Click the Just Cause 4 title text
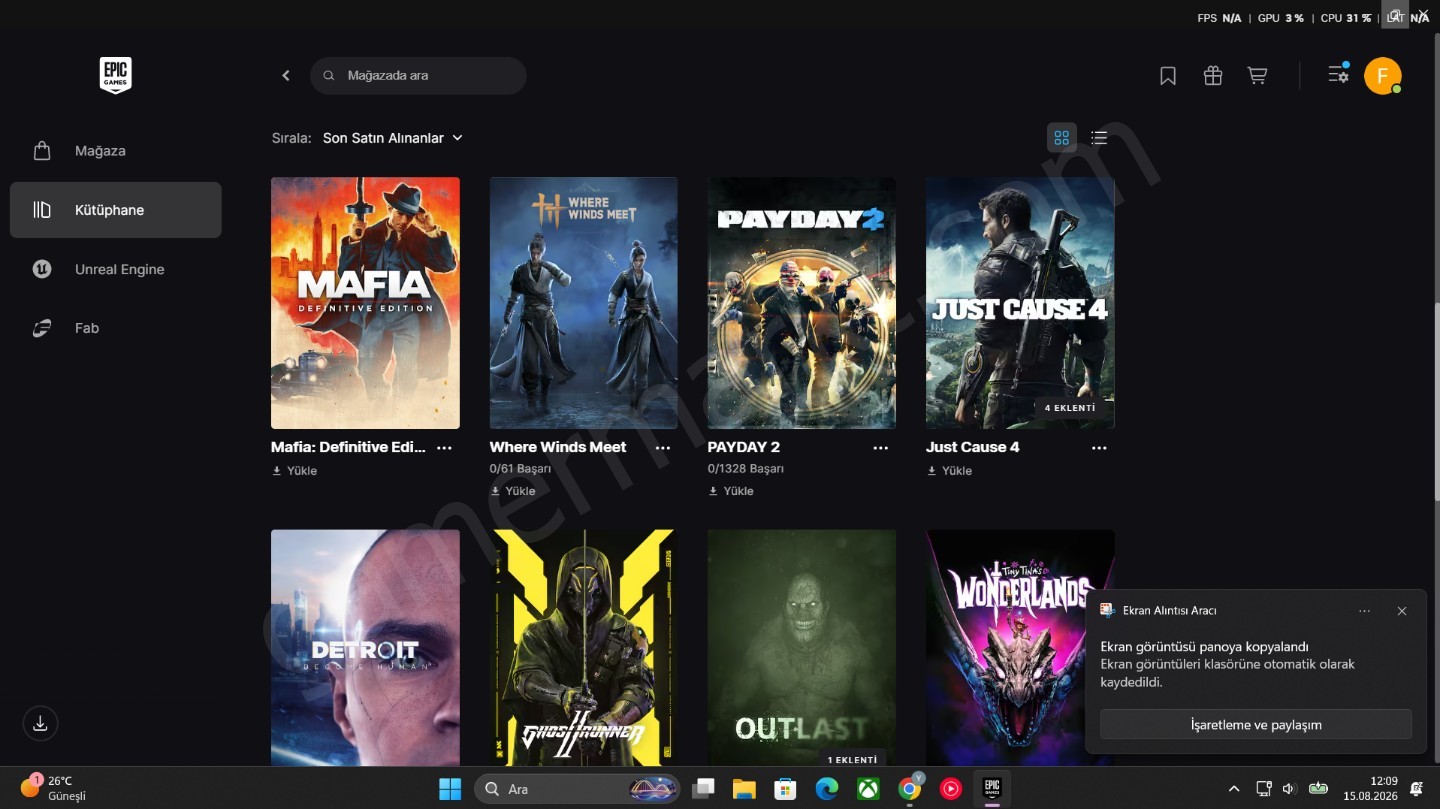The image size is (1440, 809). tap(973, 447)
